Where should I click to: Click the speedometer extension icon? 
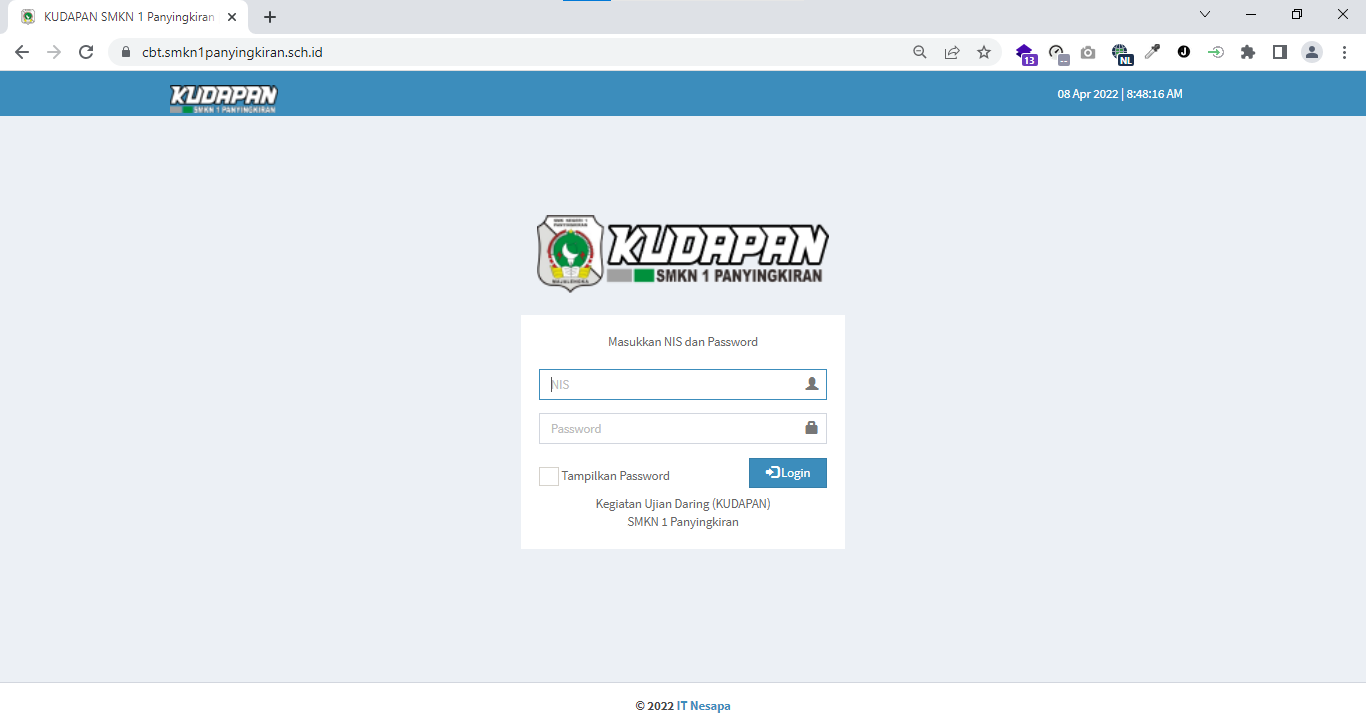pyautogui.click(x=1057, y=52)
